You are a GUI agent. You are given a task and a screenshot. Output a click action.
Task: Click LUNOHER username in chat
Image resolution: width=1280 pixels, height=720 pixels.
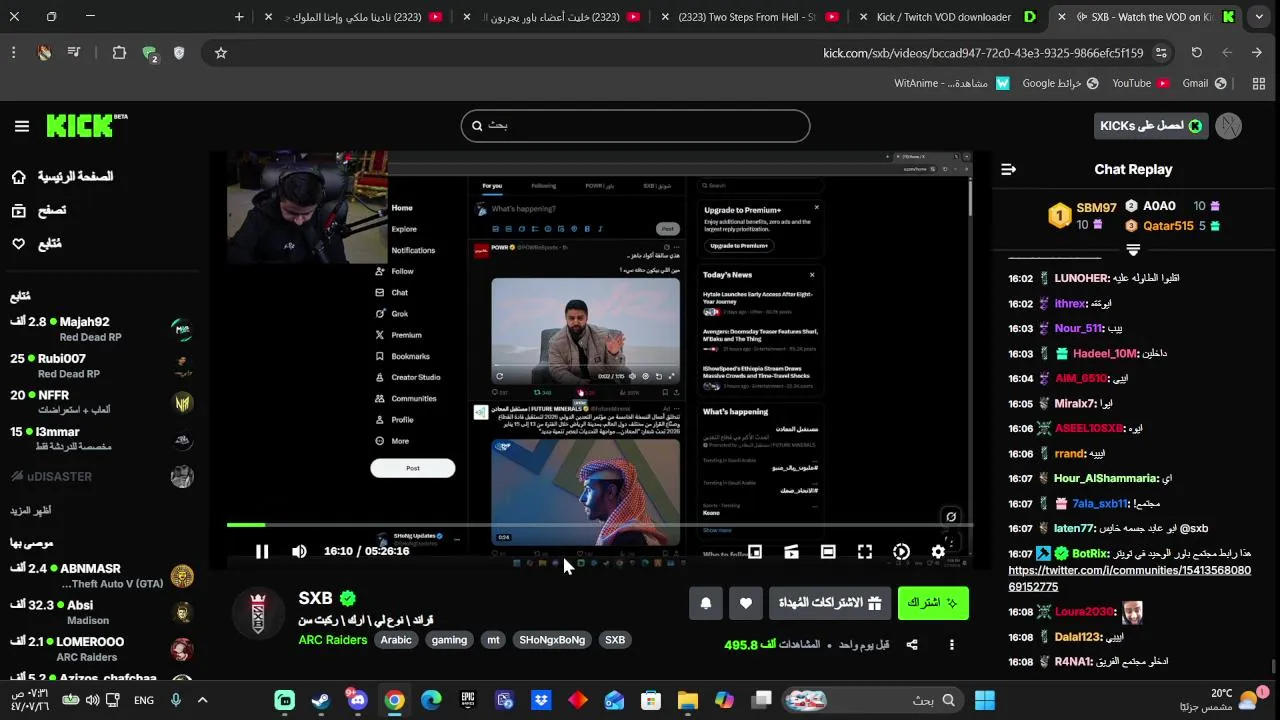[x=1081, y=278]
